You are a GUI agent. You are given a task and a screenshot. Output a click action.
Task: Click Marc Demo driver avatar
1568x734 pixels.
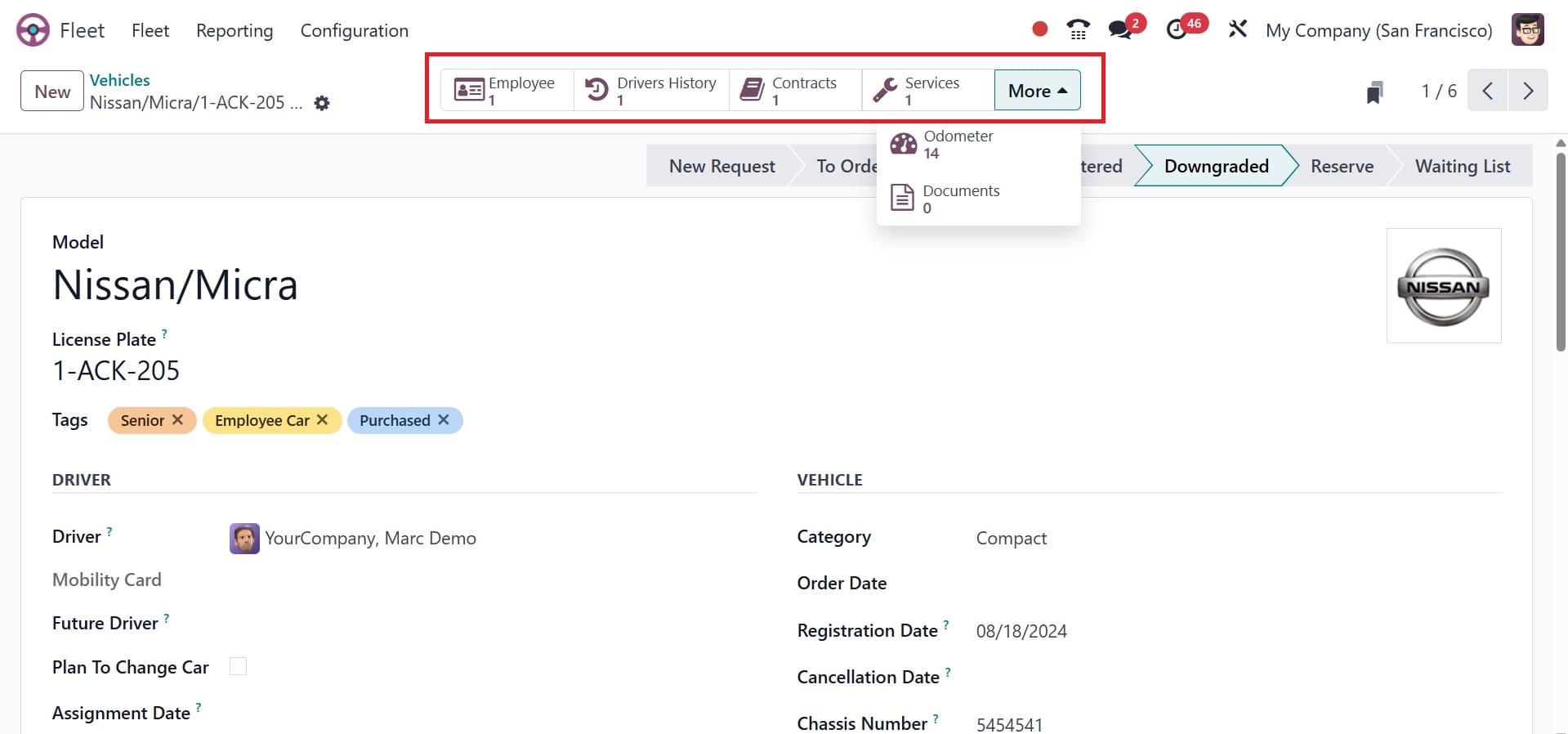tap(244, 539)
